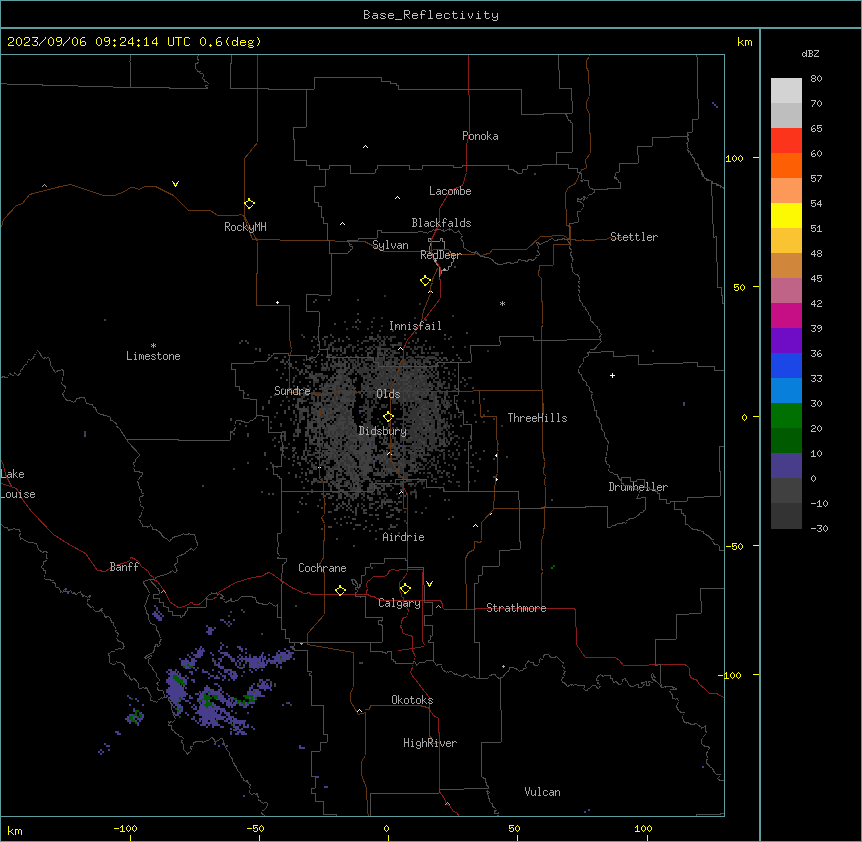Click the Base_Reflectivity title text
Screen dimensions: 862x842
tap(431, 15)
